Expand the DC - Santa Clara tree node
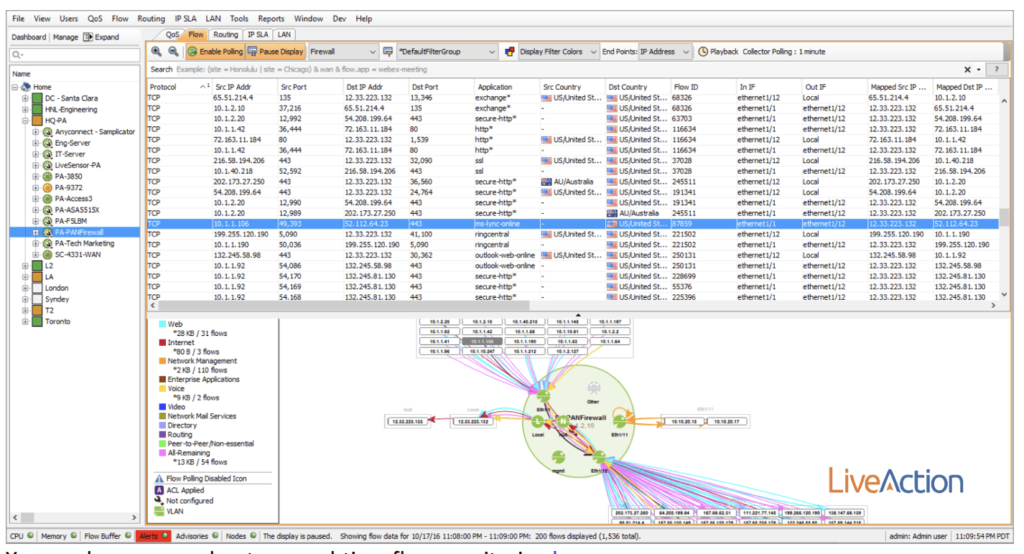 click(x=25, y=98)
